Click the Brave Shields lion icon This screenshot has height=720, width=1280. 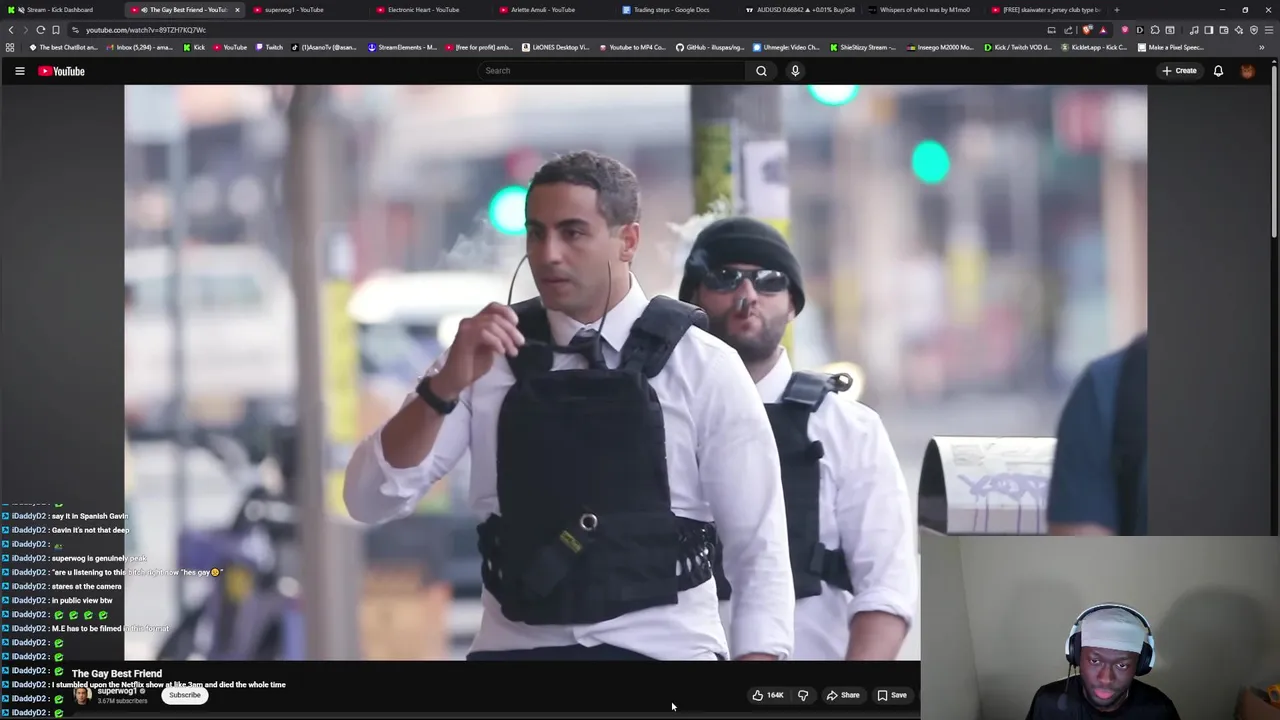[1087, 30]
